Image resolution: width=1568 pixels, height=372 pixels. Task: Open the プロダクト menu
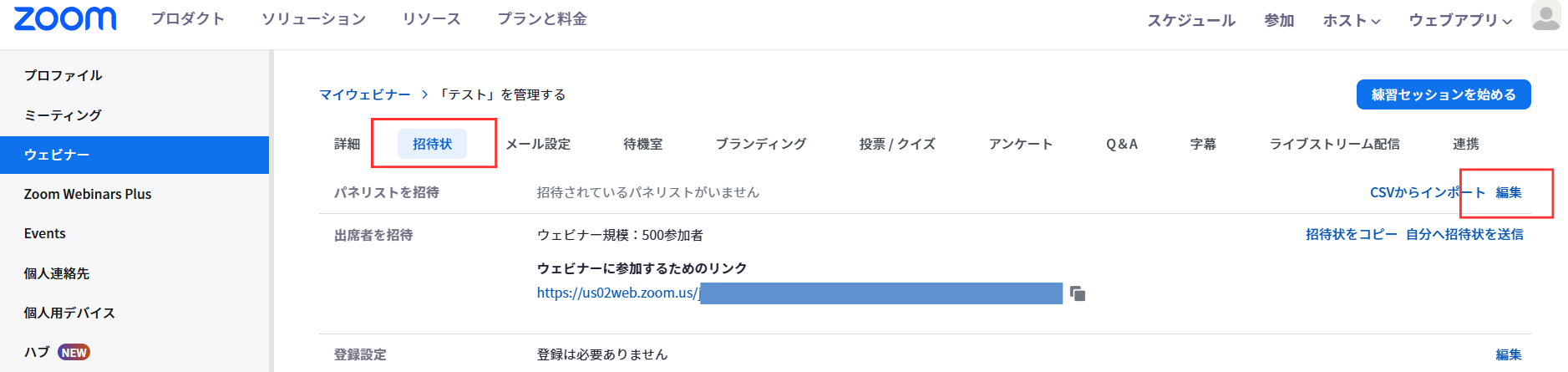(x=187, y=18)
